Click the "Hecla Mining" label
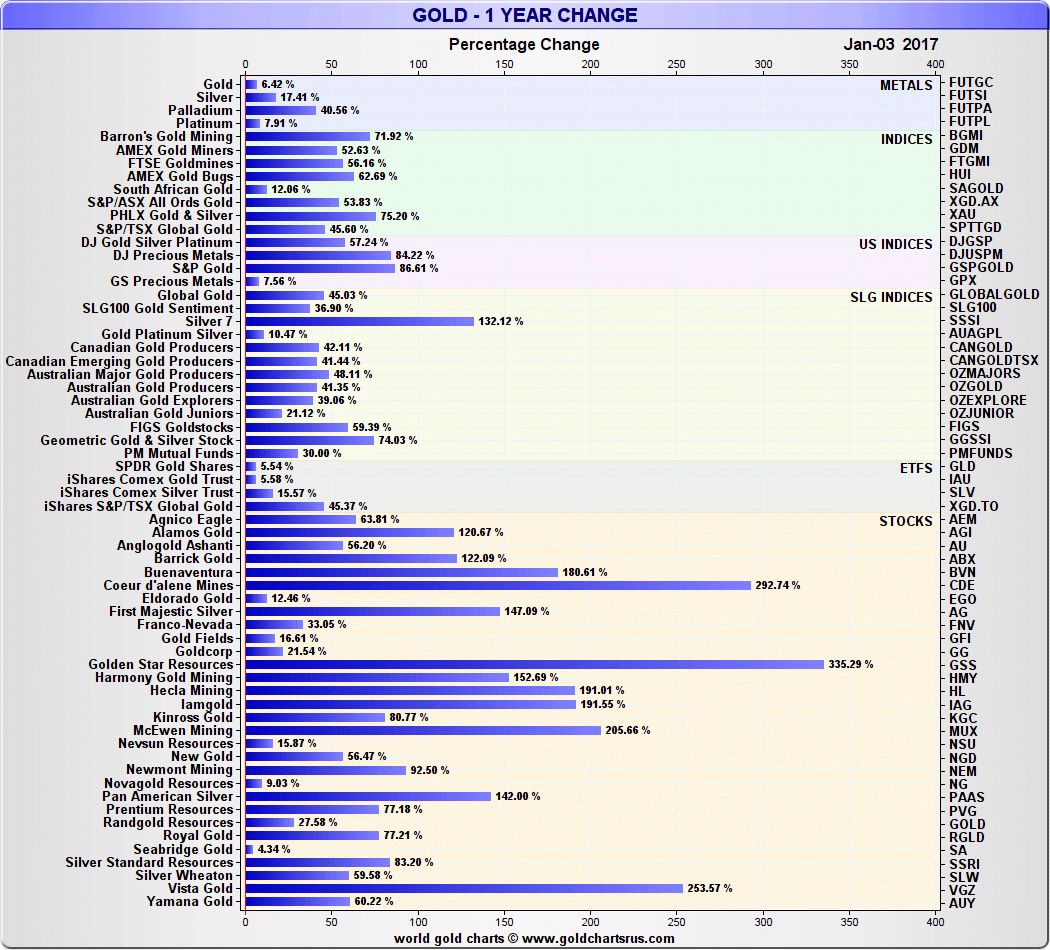 pyautogui.click(x=192, y=690)
